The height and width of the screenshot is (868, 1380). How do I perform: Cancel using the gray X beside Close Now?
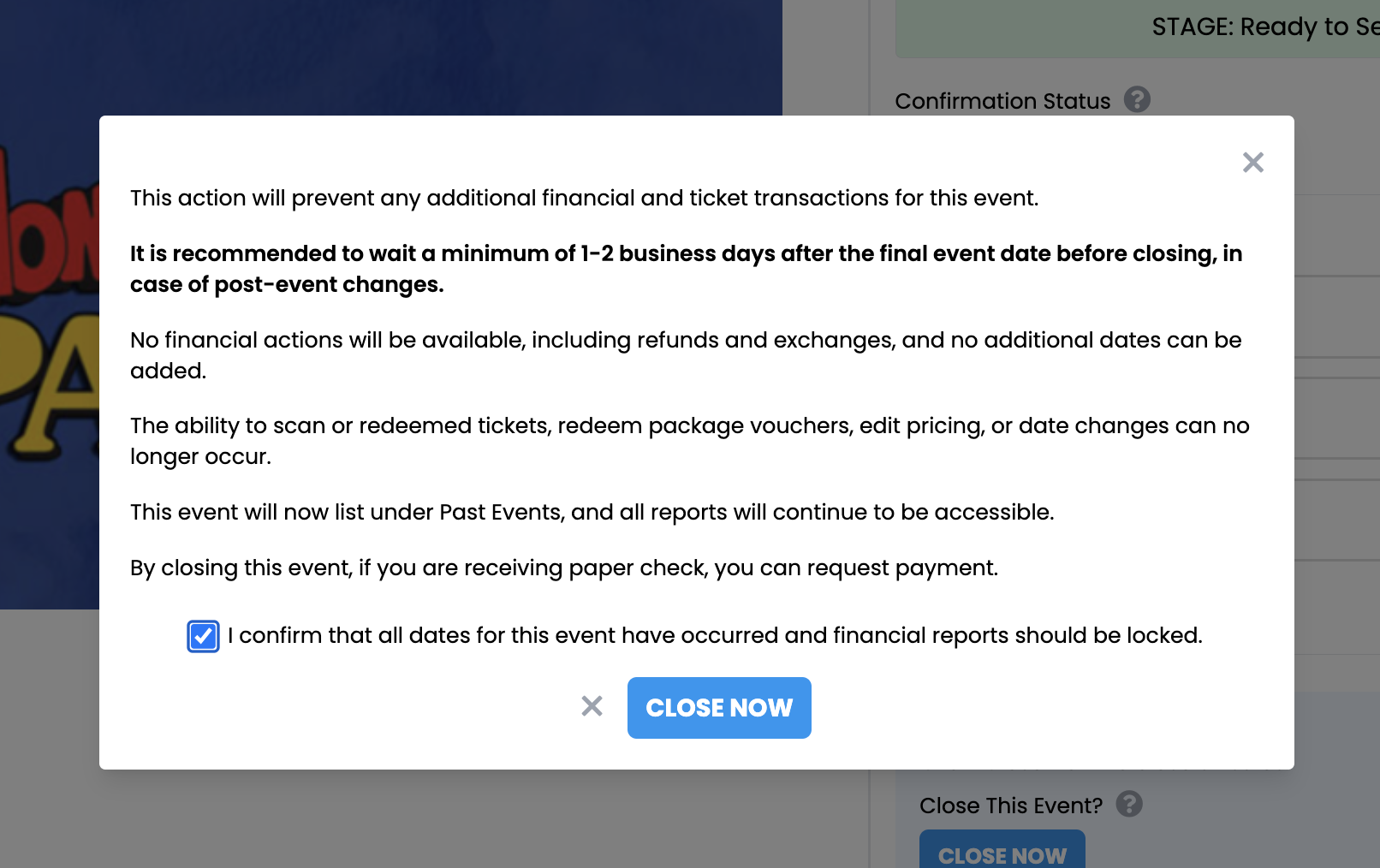[x=592, y=706]
